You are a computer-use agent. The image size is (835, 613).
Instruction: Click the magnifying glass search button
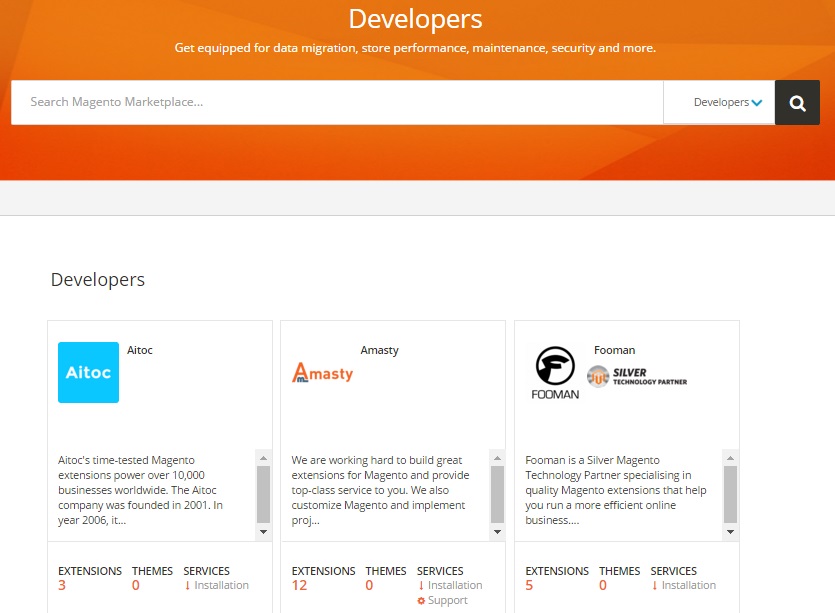coord(797,103)
